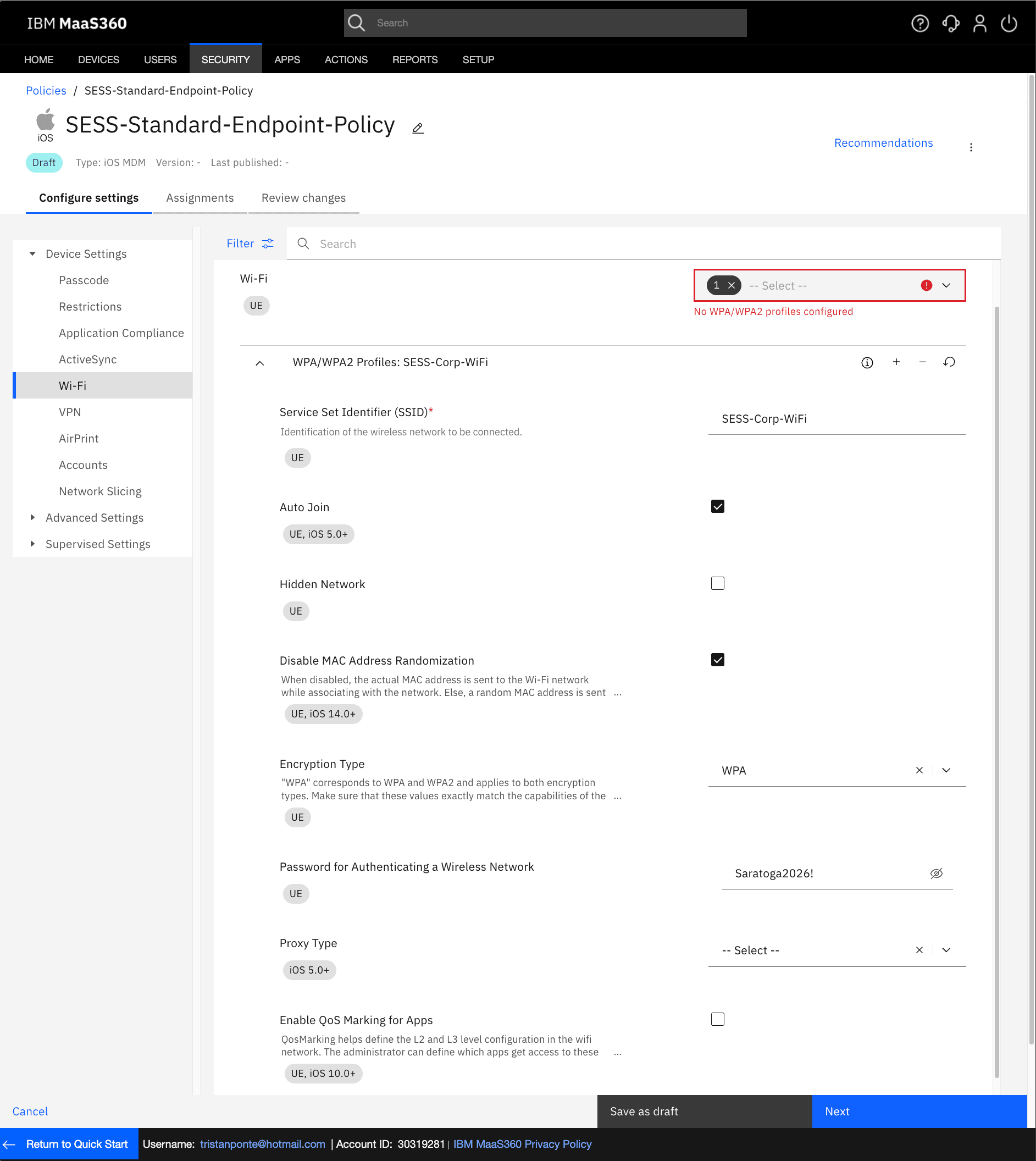Screen dimensions: 1036x1161
Task: Open the SETUP menu
Action: pos(478,59)
